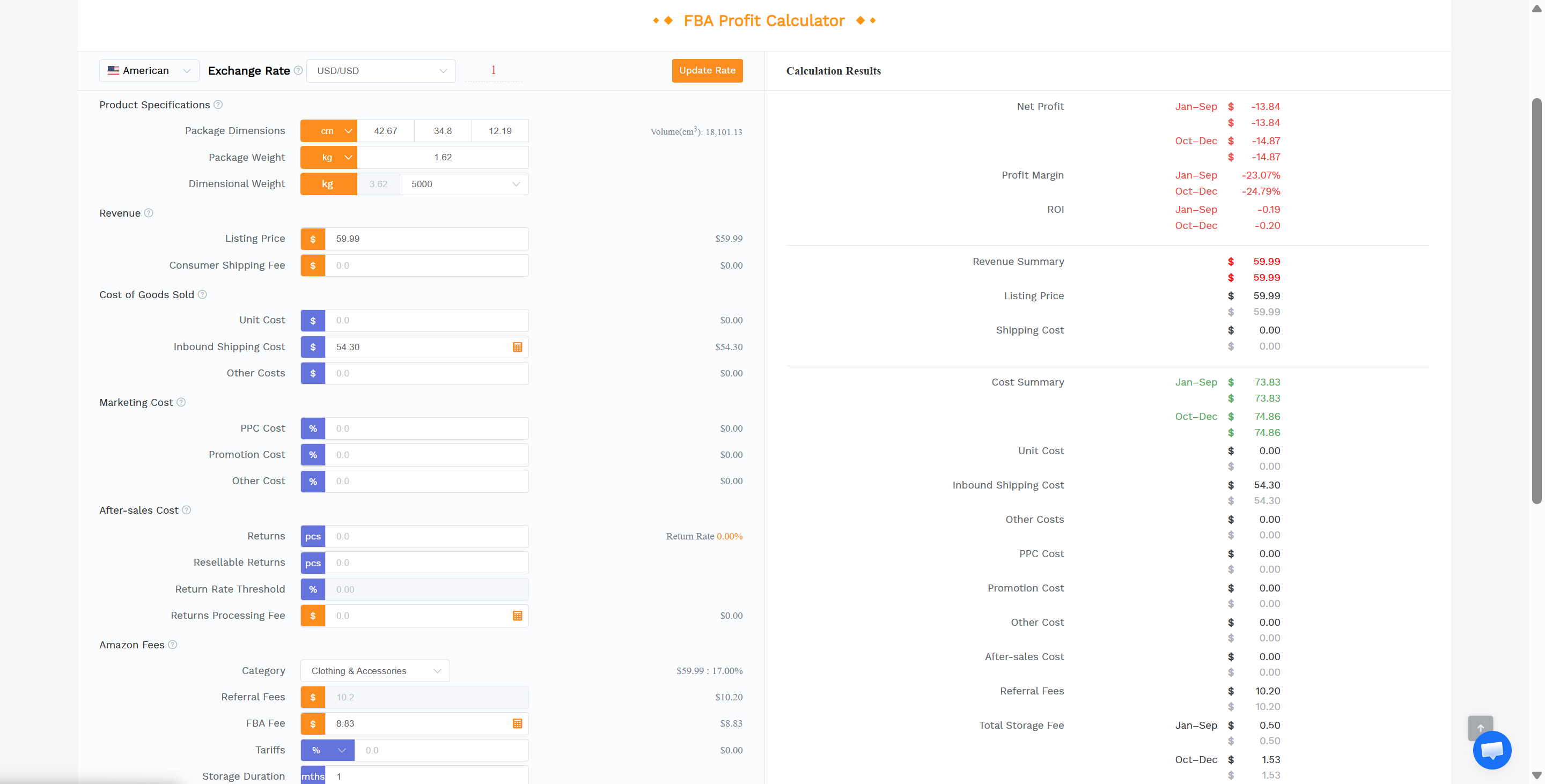View help for After-sales Cost section
Screen dimensions: 1545x784
pos(187,510)
